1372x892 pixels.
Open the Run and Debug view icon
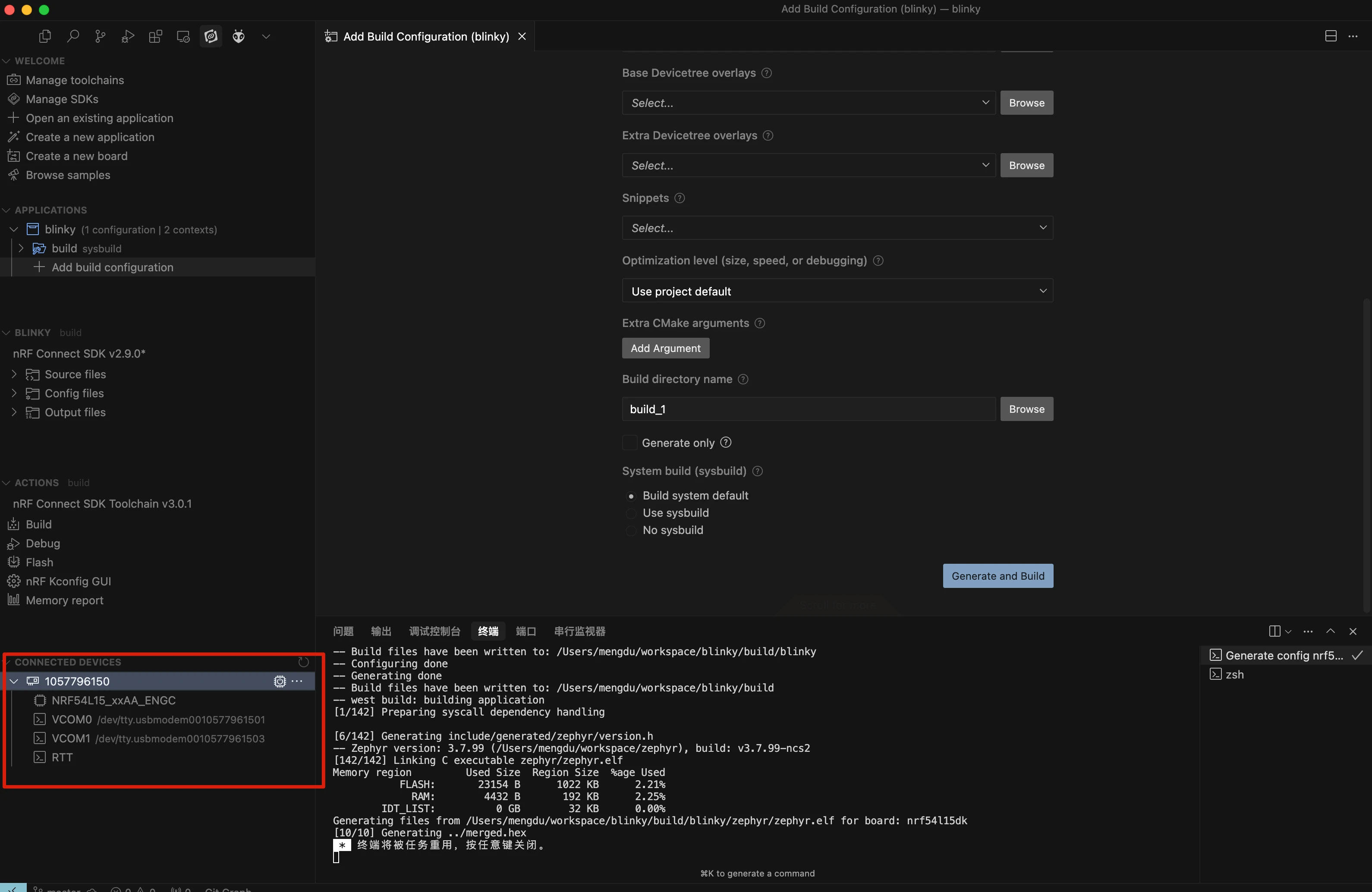[128, 36]
